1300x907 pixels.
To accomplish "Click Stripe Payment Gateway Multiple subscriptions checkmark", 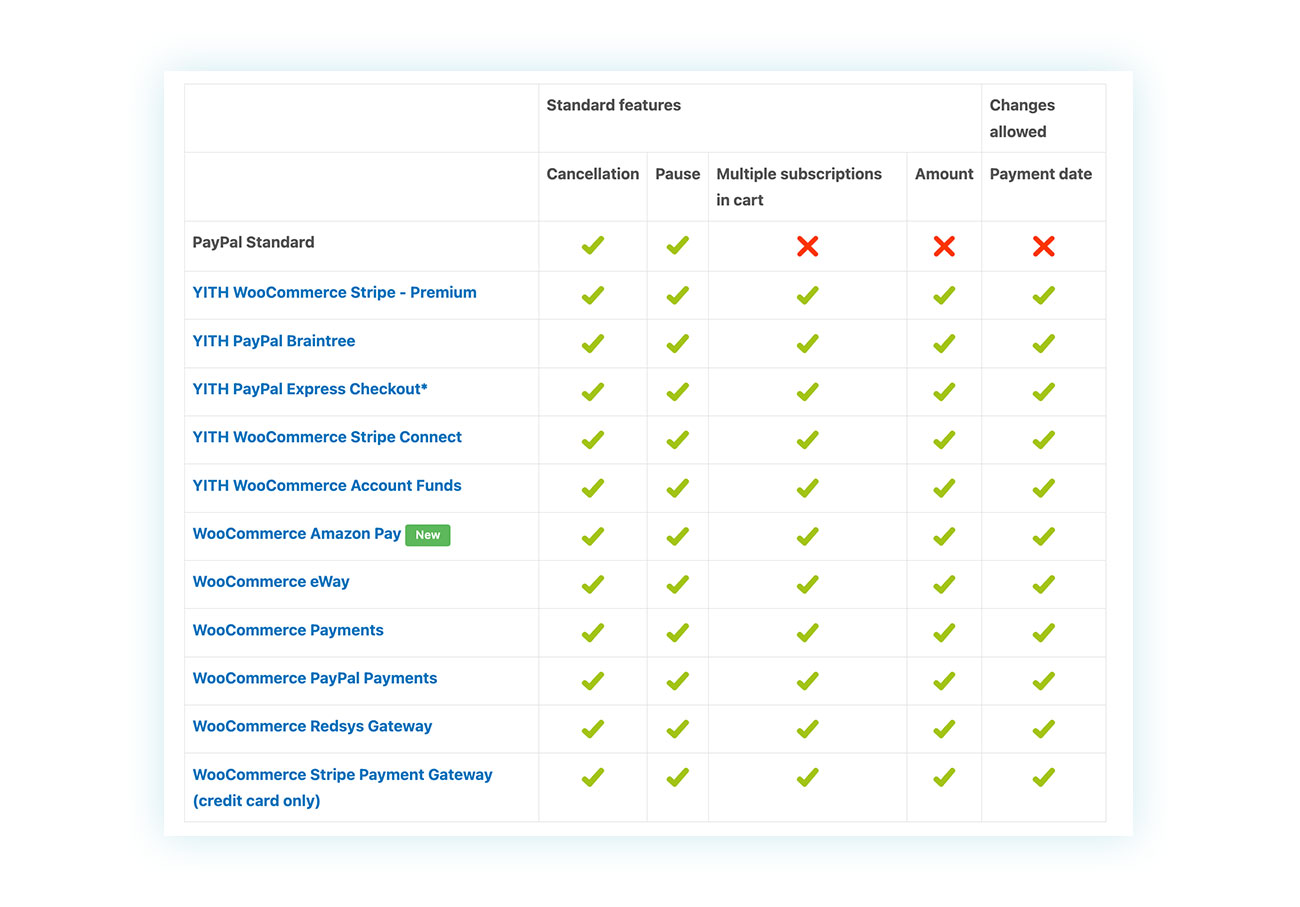I will click(x=808, y=777).
